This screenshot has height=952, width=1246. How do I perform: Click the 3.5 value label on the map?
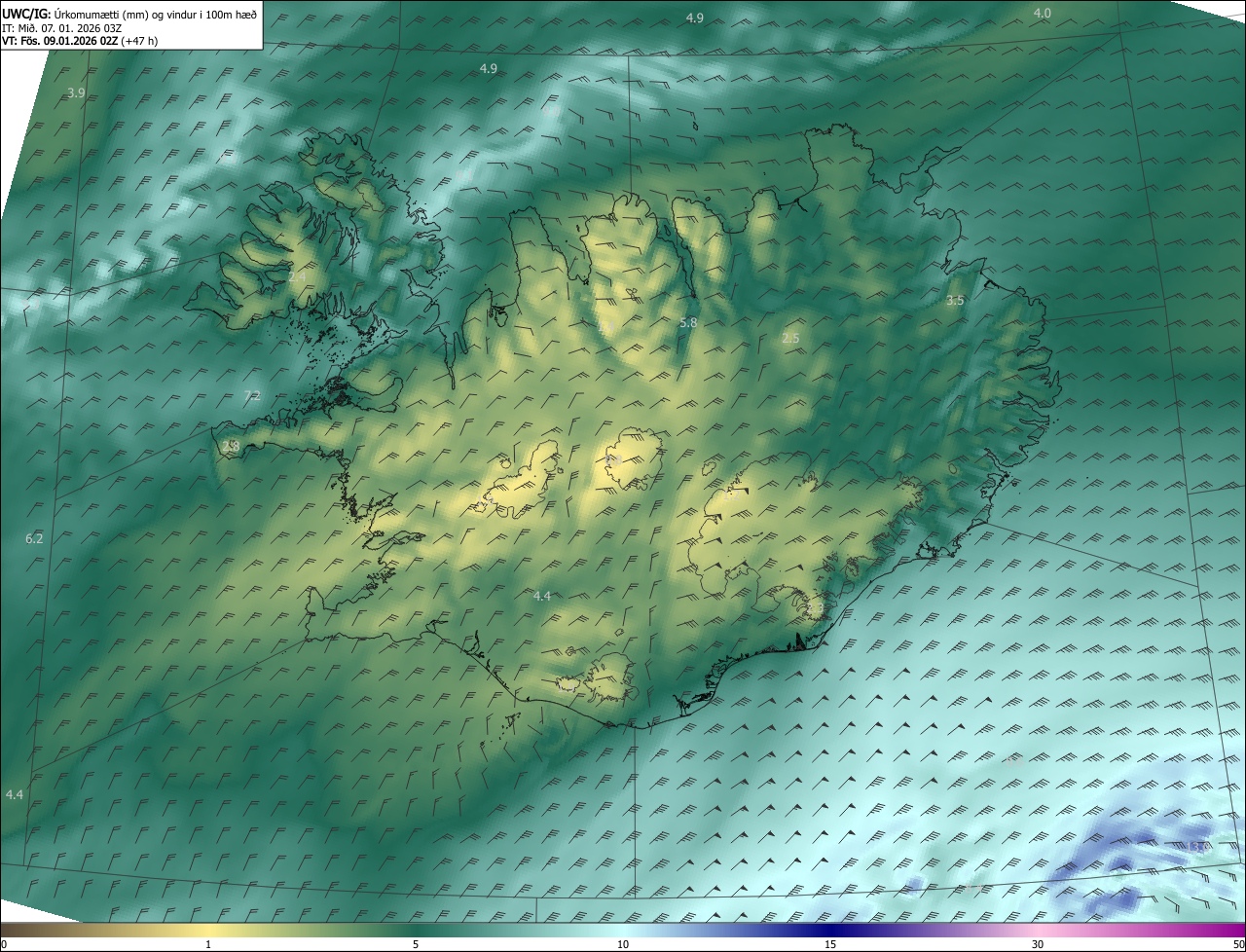[955, 301]
